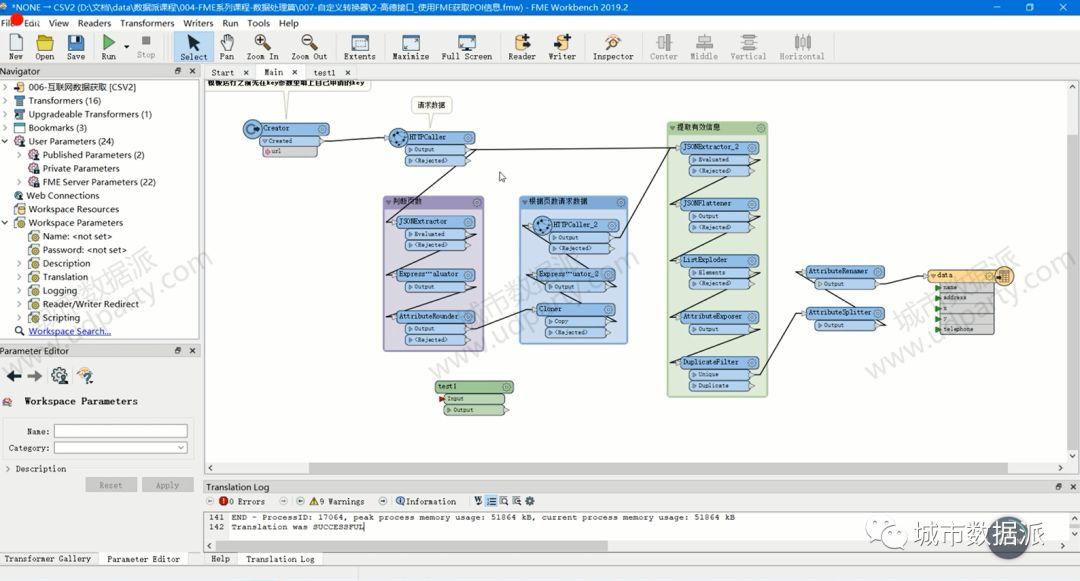The image size is (1080, 581).
Task: Close the Main canvas tab
Action: 295,72
